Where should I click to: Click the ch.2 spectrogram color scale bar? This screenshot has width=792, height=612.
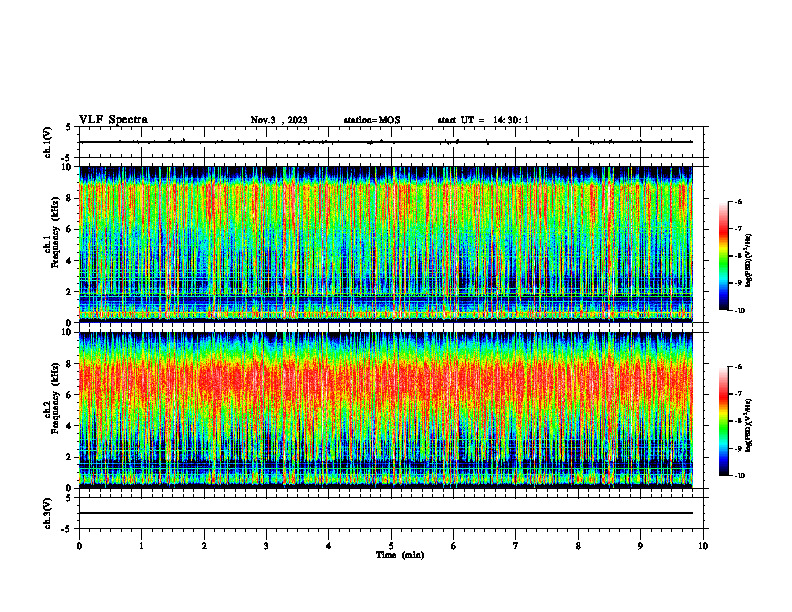[x=723, y=421]
